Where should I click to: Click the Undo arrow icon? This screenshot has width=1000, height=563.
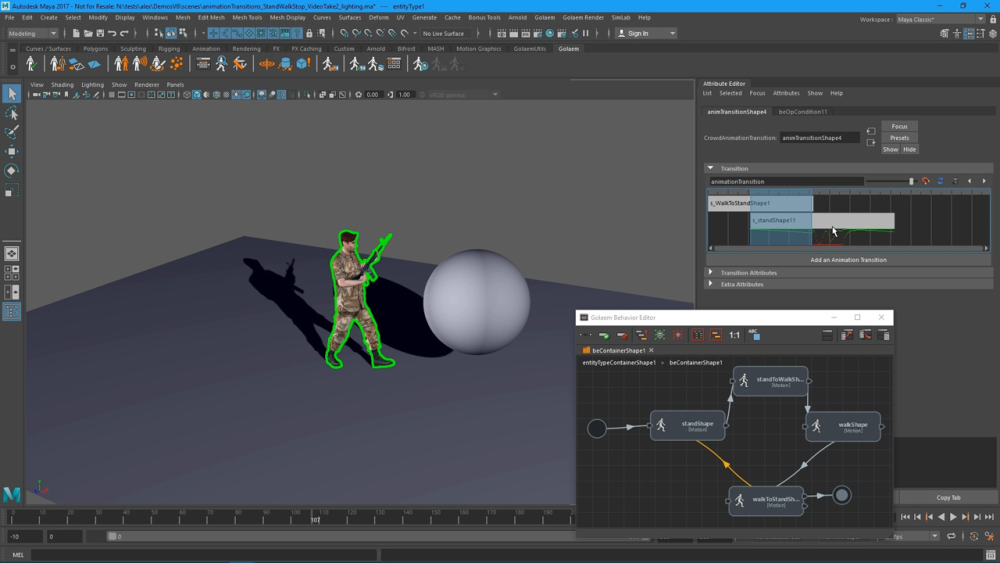click(x=112, y=33)
